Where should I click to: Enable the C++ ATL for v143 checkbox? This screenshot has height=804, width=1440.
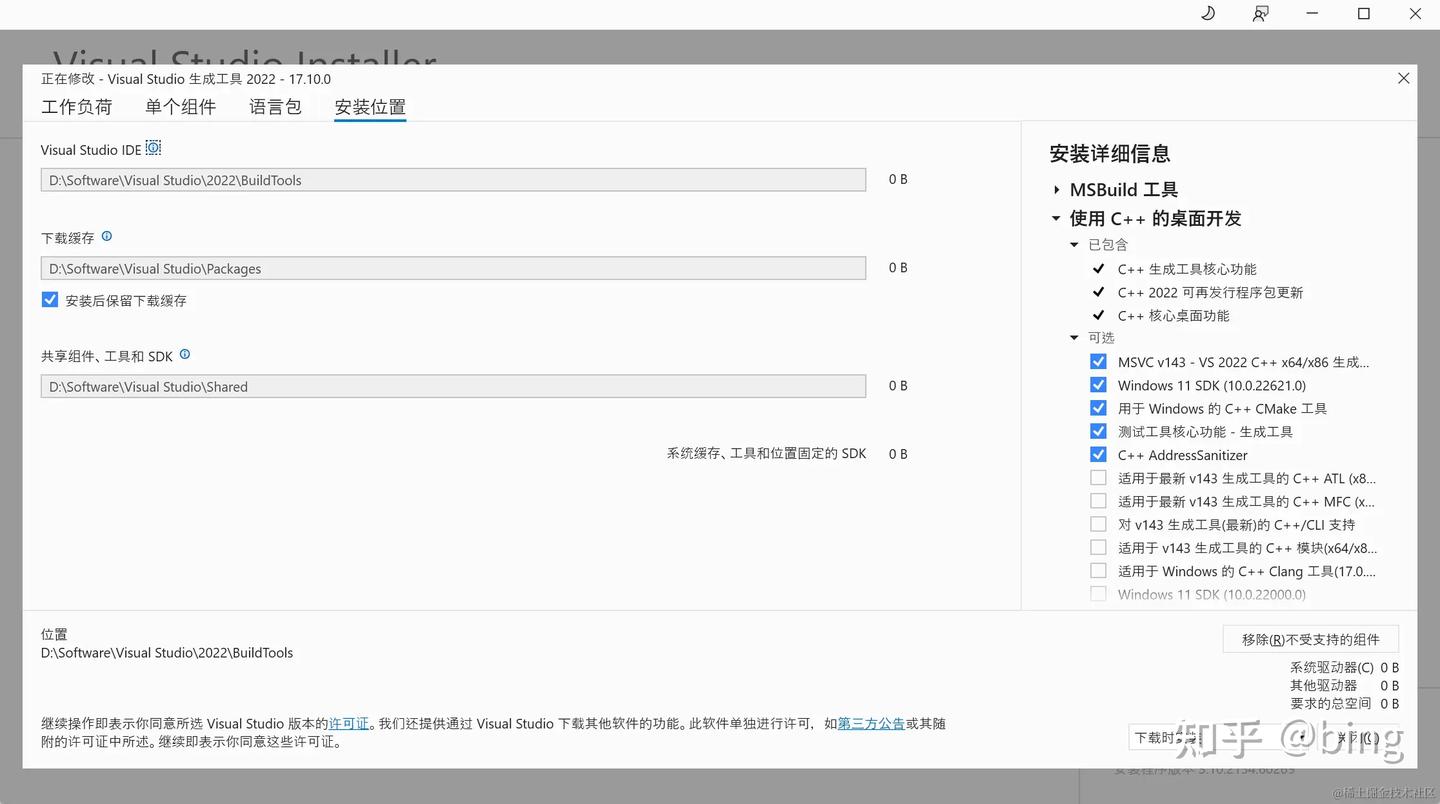(1098, 478)
